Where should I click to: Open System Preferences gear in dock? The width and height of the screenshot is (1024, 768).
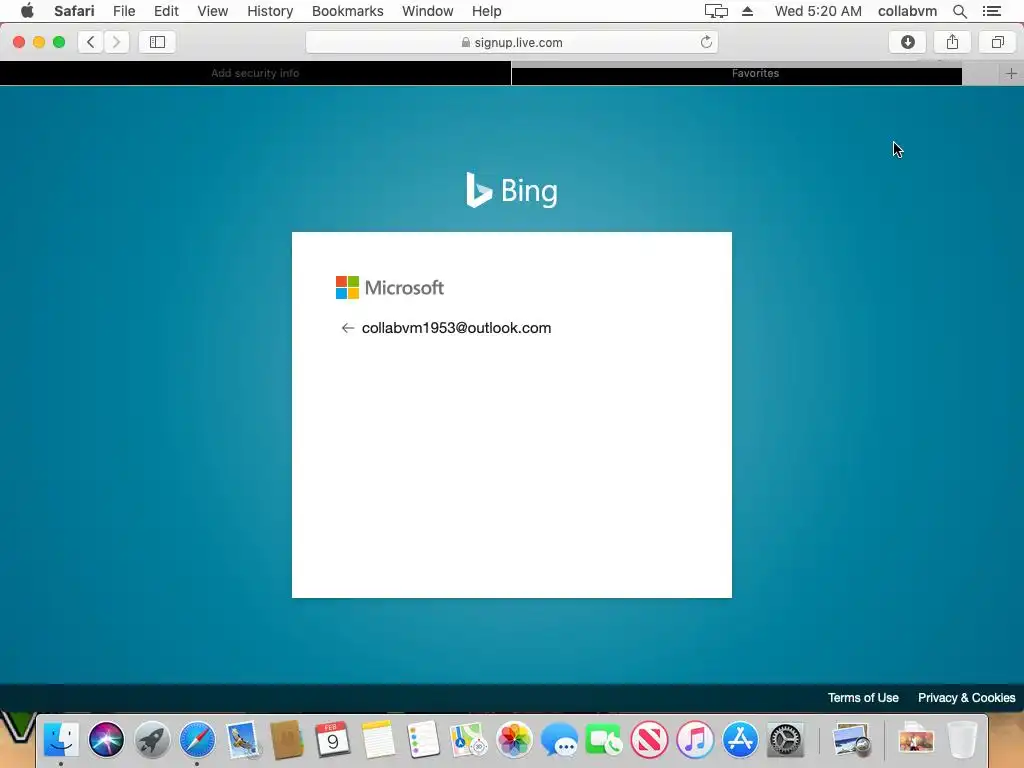[785, 740]
